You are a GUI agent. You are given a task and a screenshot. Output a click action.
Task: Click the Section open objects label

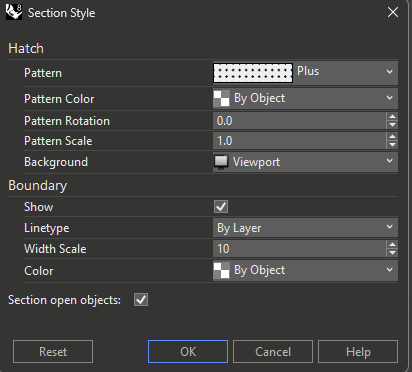tap(64, 300)
